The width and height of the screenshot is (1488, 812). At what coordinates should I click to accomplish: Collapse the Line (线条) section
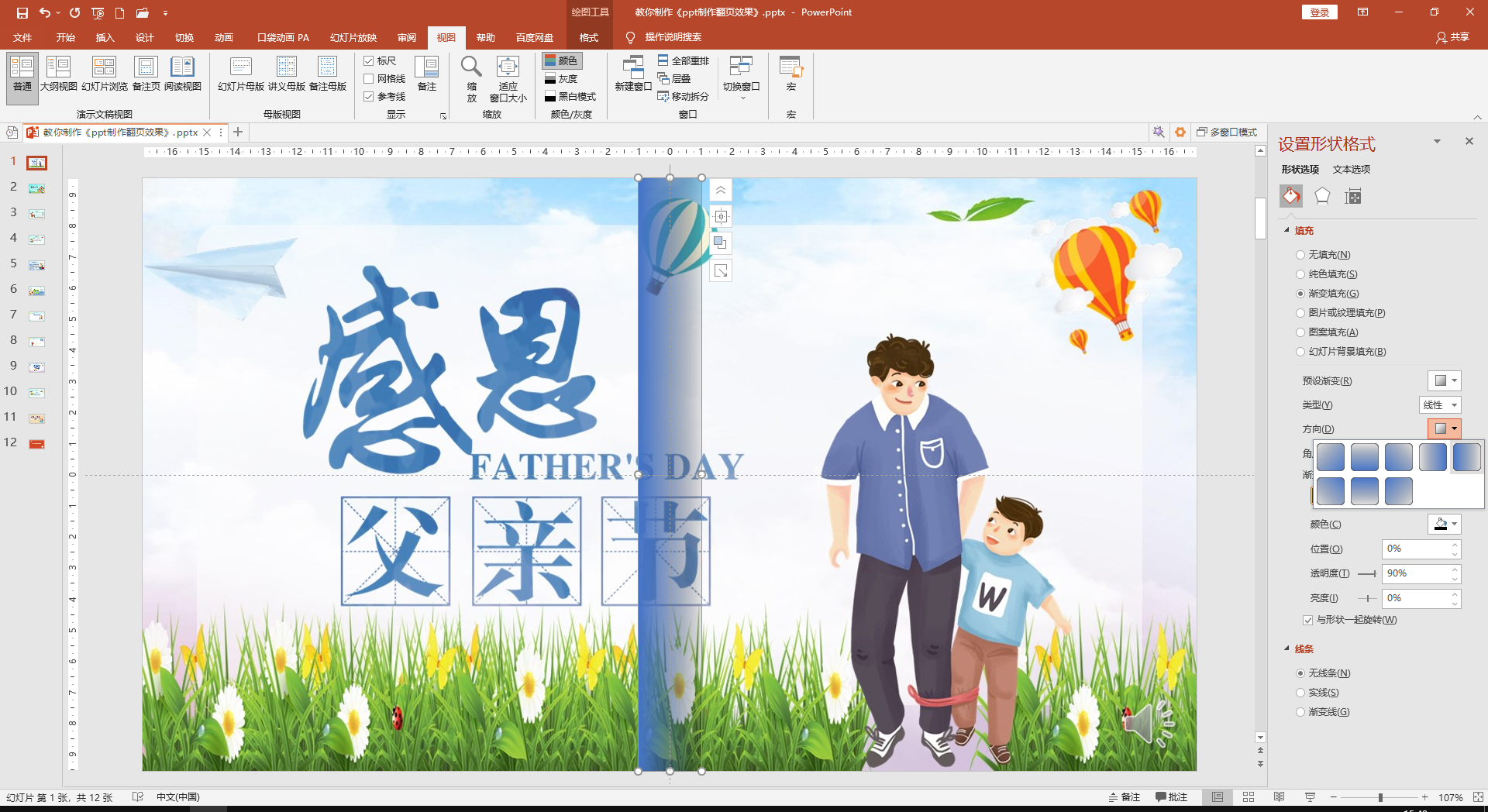click(1287, 649)
